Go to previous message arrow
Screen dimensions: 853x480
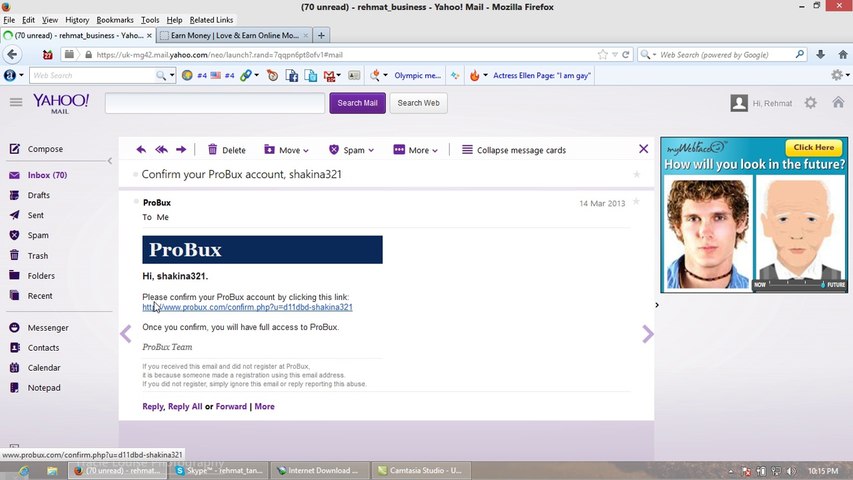[x=126, y=334]
